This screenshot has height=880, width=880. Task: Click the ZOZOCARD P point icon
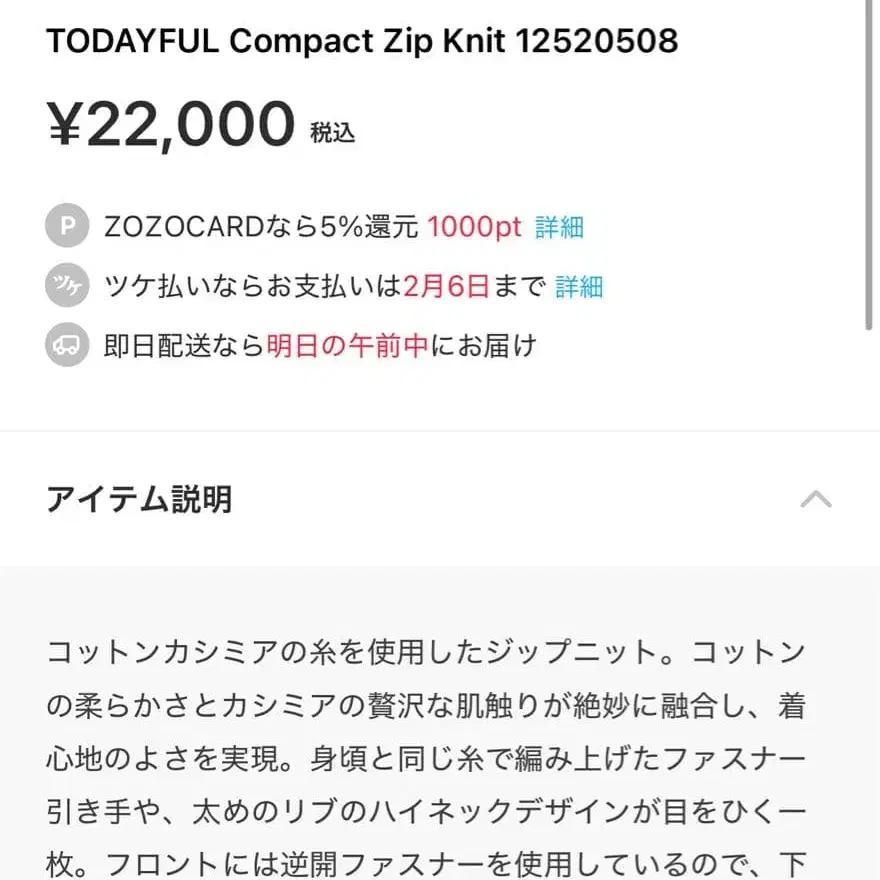[x=66, y=226]
